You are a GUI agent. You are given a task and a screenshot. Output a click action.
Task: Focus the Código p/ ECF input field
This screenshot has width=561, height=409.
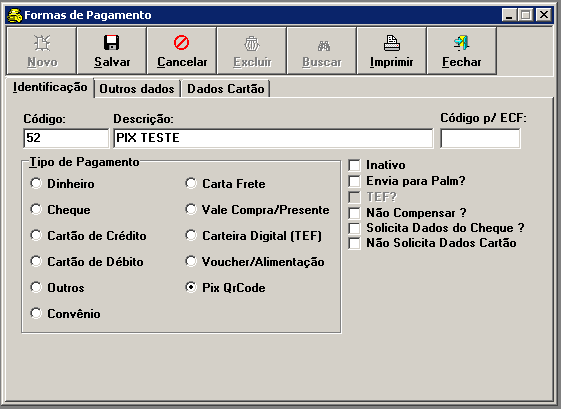(480, 138)
